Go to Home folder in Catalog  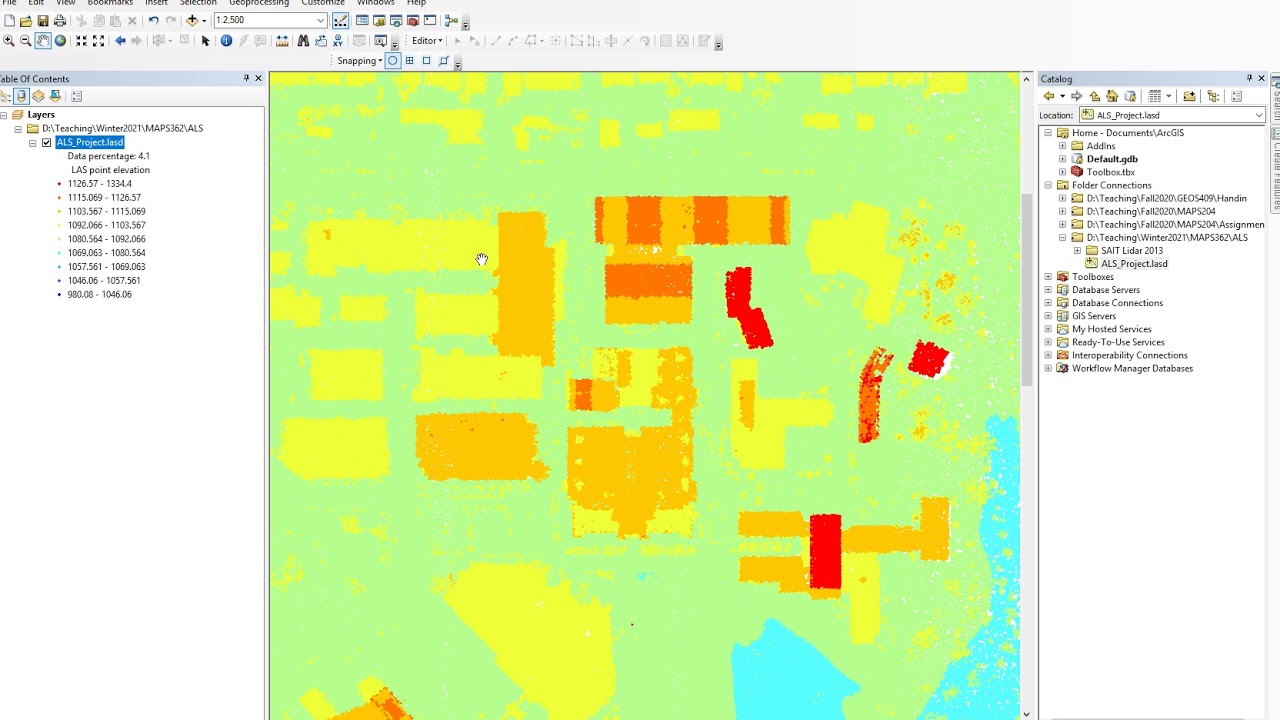click(1112, 96)
